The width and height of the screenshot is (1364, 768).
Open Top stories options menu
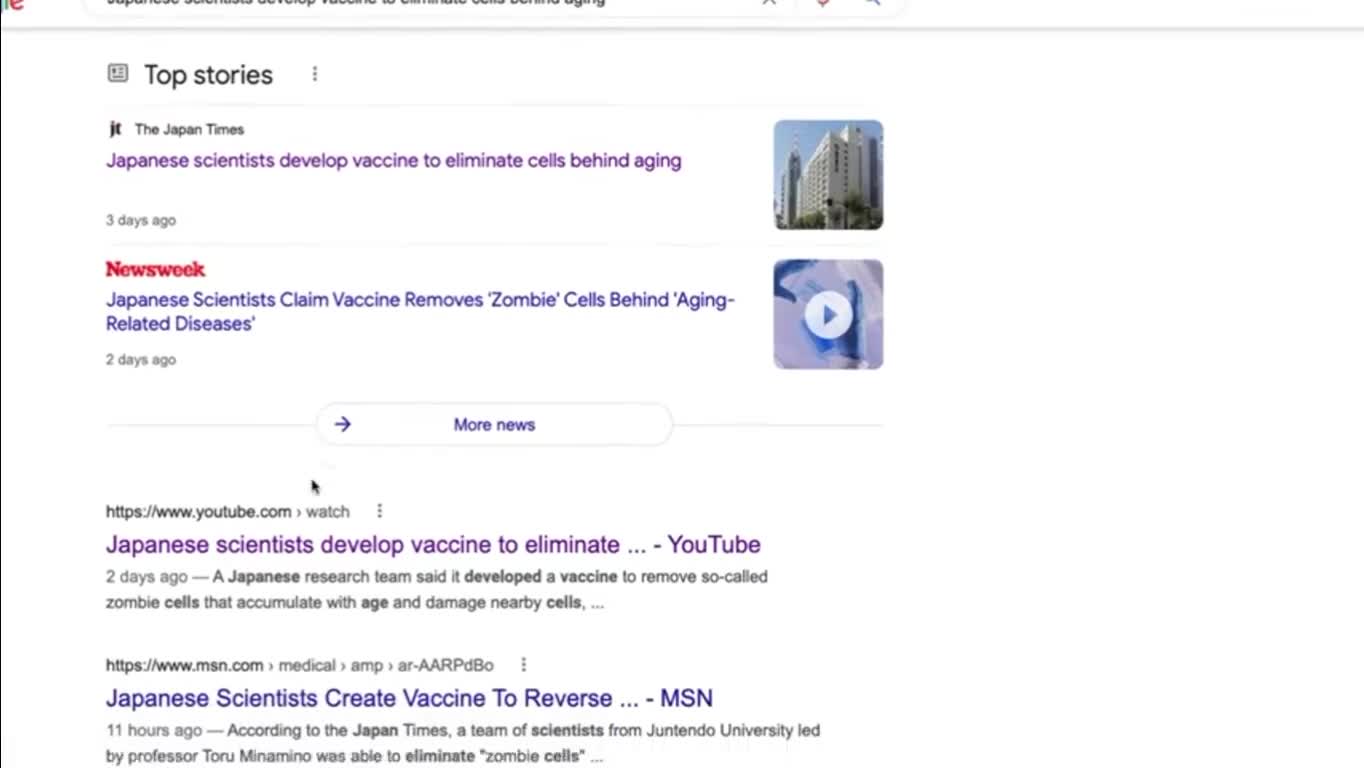tap(314, 74)
